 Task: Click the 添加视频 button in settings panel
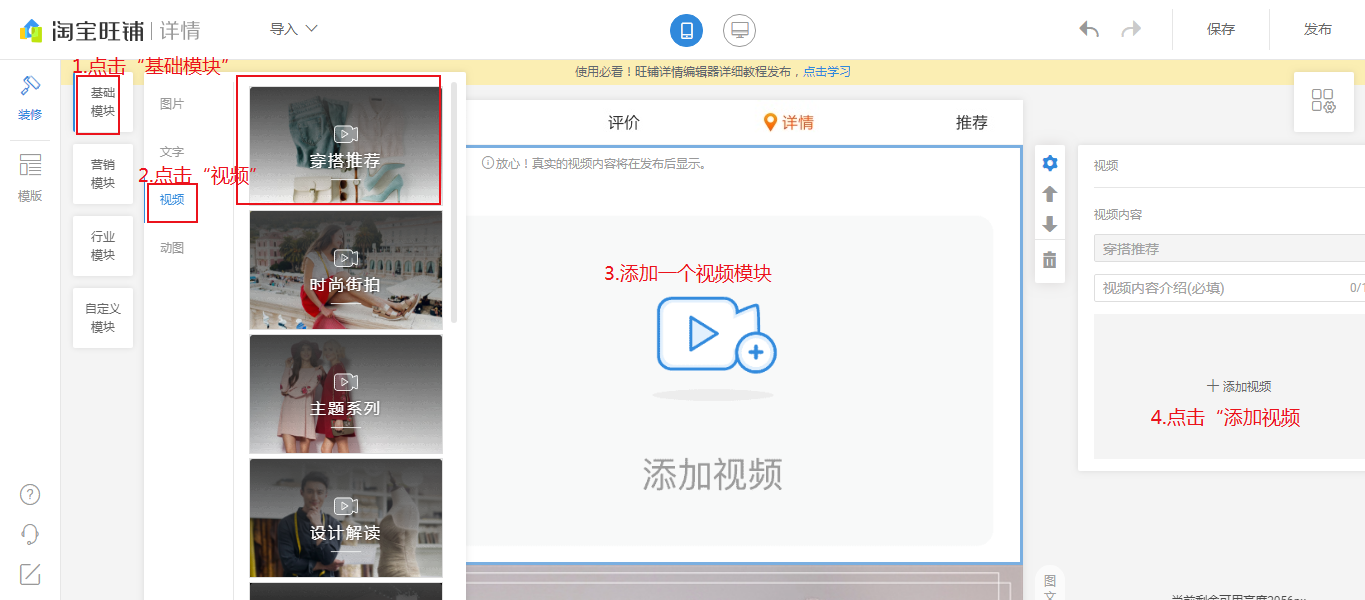(1238, 386)
